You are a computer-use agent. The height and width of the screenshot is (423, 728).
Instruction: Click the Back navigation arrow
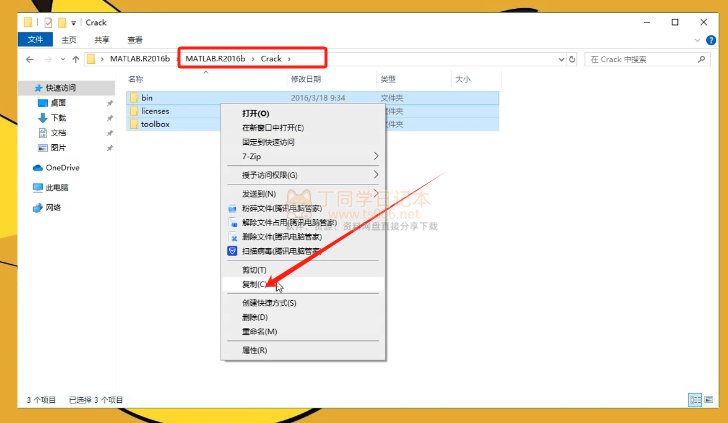click(30, 59)
